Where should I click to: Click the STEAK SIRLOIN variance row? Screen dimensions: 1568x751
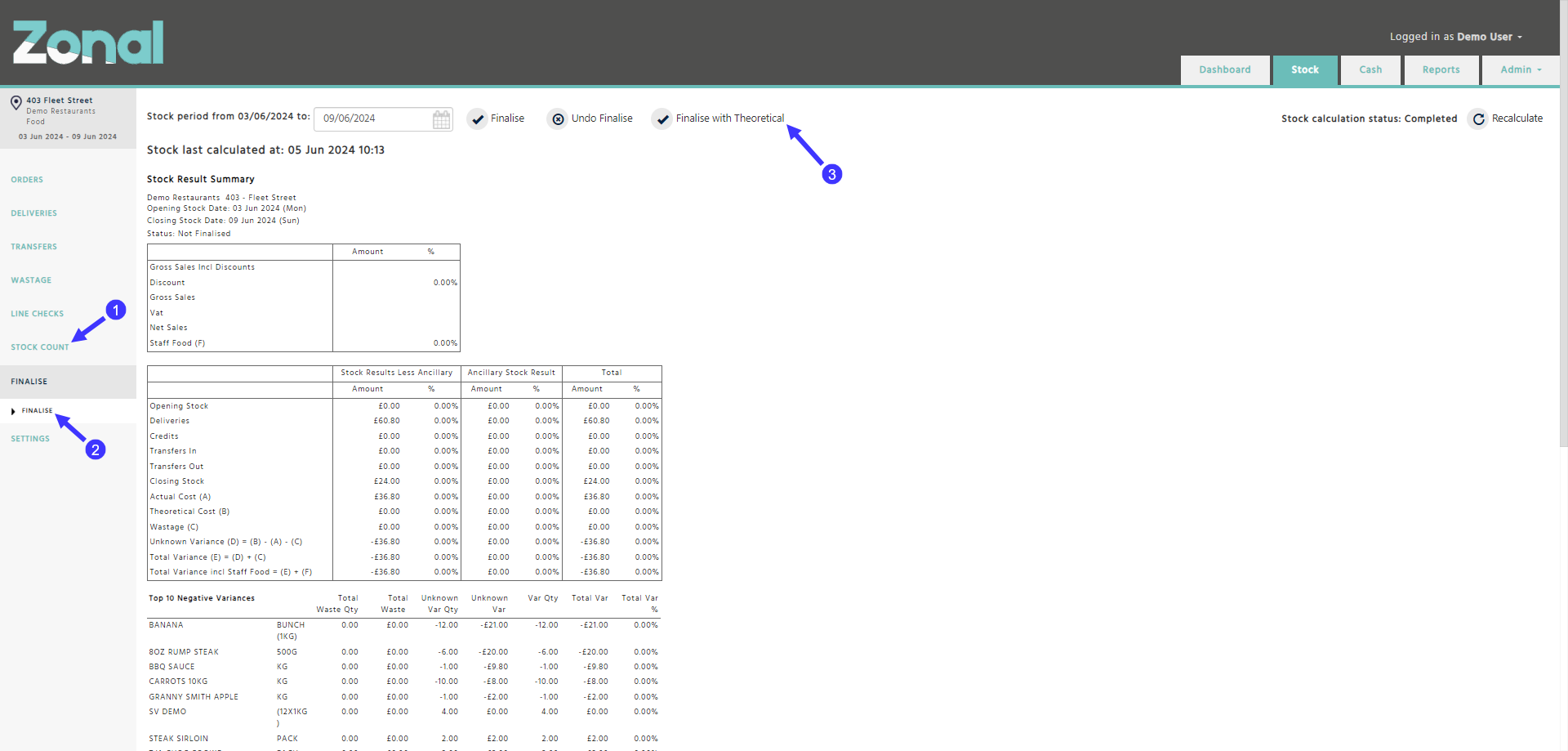[x=403, y=739]
